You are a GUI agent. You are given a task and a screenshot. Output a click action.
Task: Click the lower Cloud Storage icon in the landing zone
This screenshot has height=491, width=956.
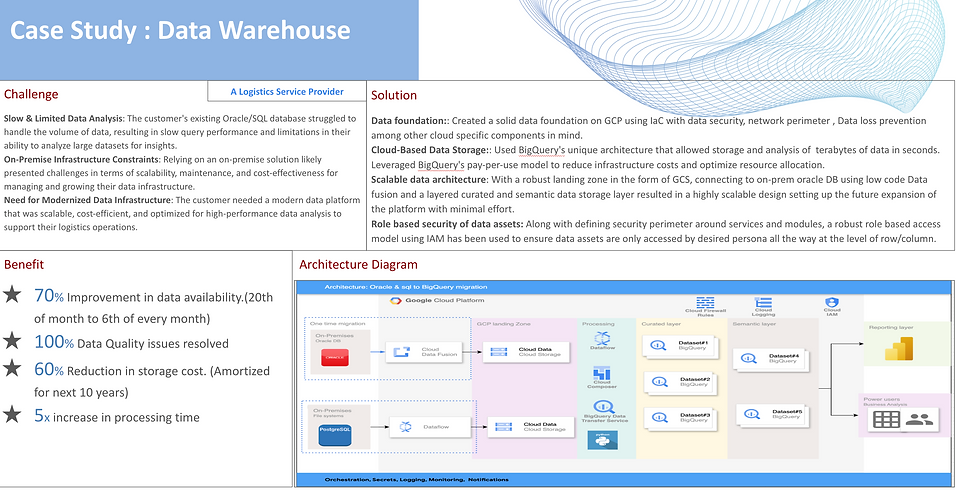point(503,426)
